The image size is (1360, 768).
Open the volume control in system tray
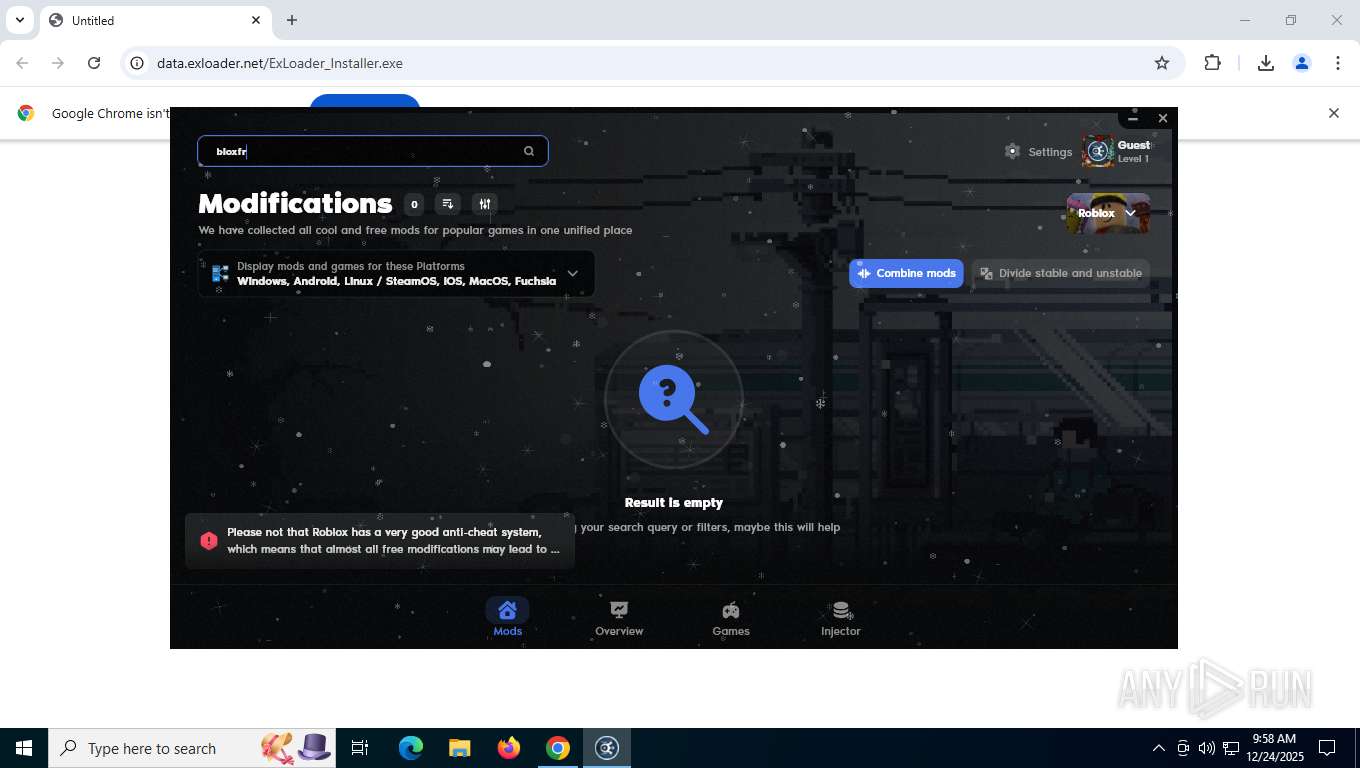point(1207,748)
